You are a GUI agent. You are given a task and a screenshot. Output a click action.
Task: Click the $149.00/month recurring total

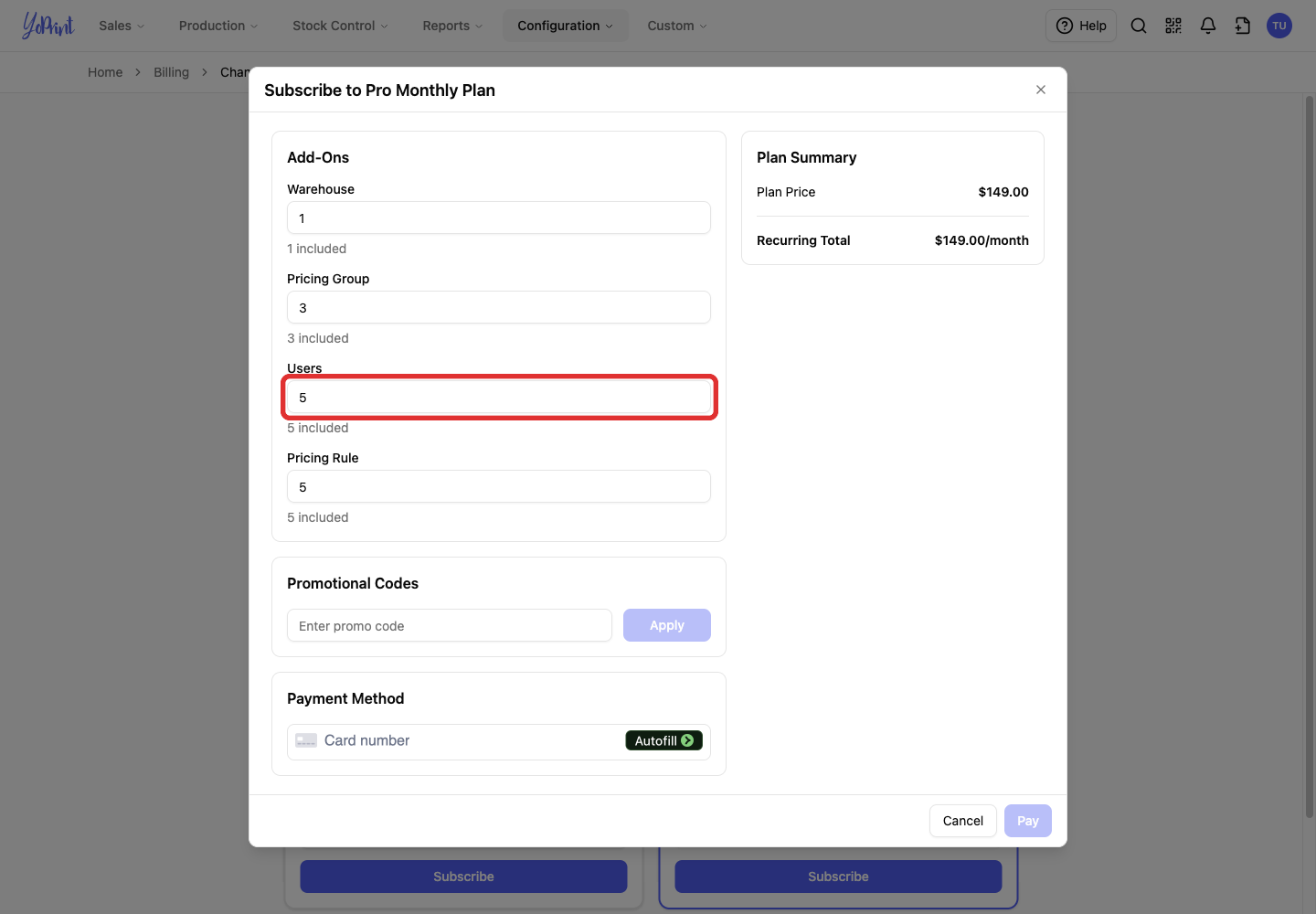point(982,240)
